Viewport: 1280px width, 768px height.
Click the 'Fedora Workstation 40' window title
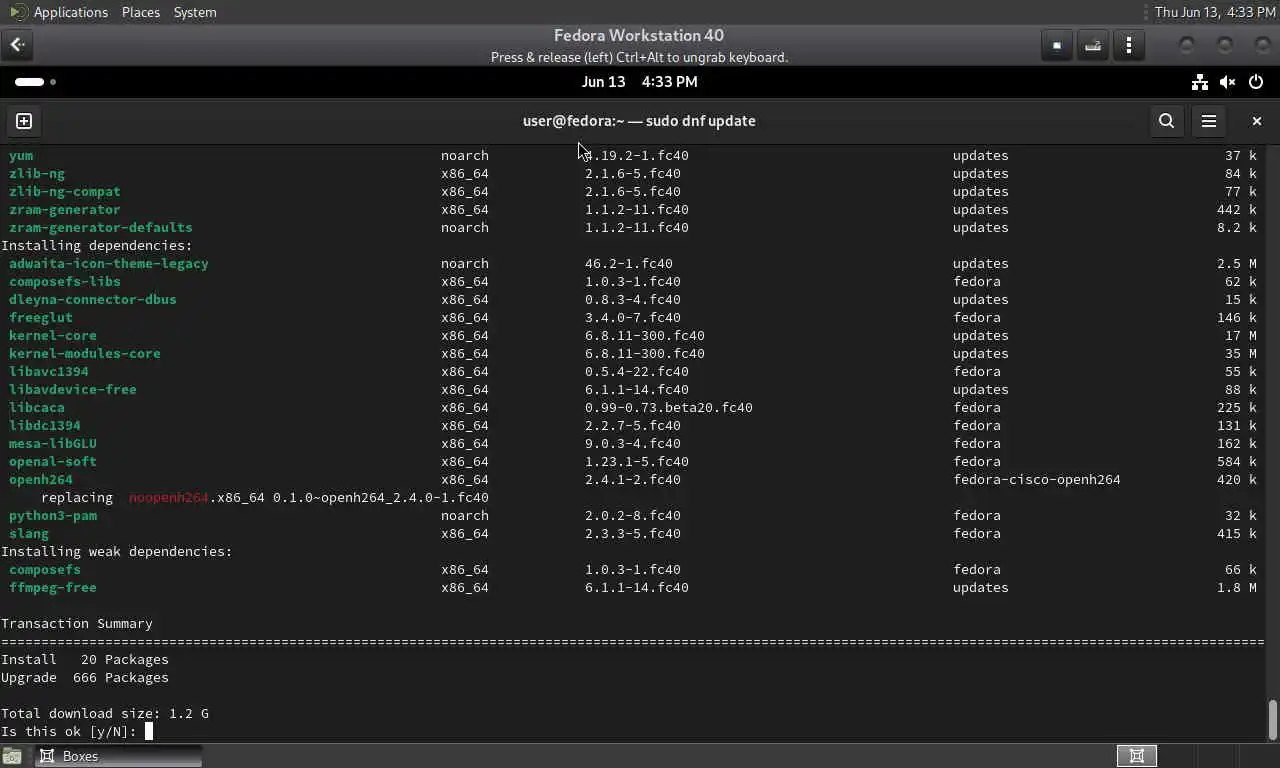639,35
